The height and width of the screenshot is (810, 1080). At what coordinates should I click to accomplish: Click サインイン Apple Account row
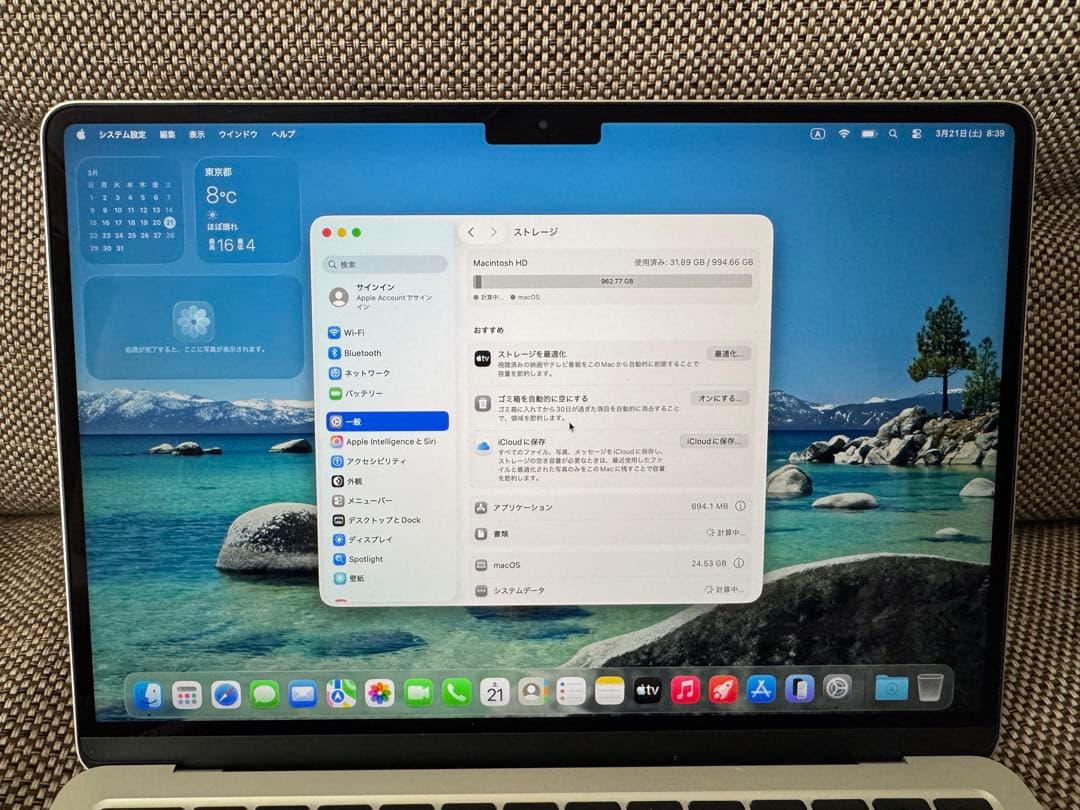coord(386,296)
